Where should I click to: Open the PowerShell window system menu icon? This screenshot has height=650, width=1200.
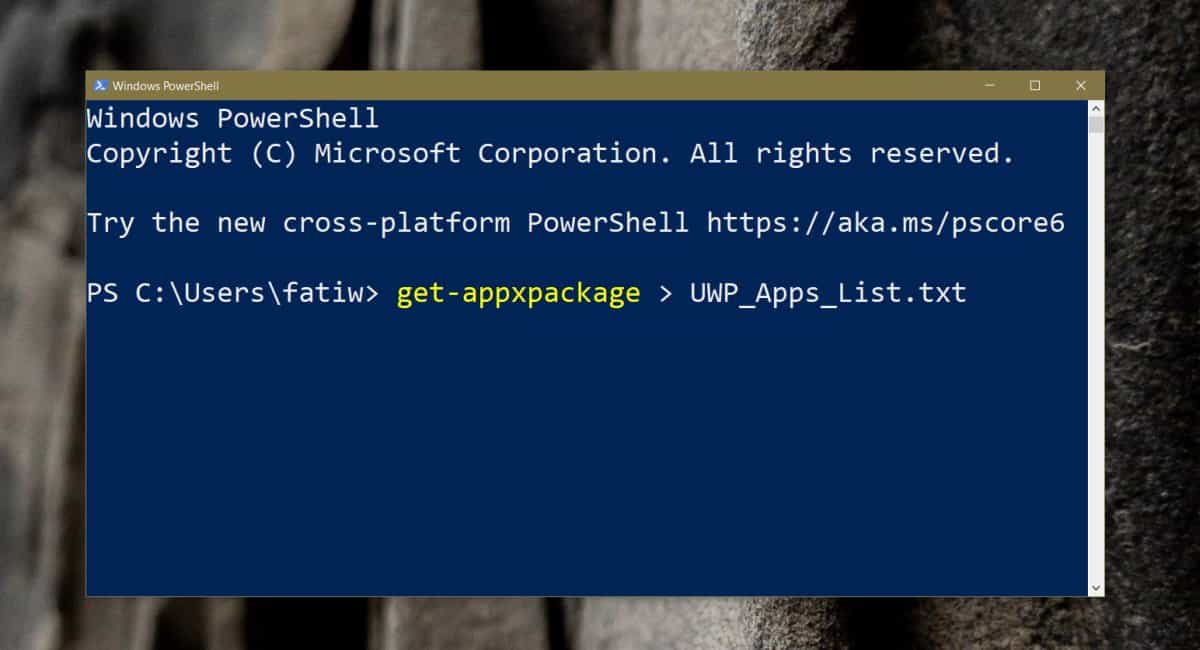coord(100,86)
